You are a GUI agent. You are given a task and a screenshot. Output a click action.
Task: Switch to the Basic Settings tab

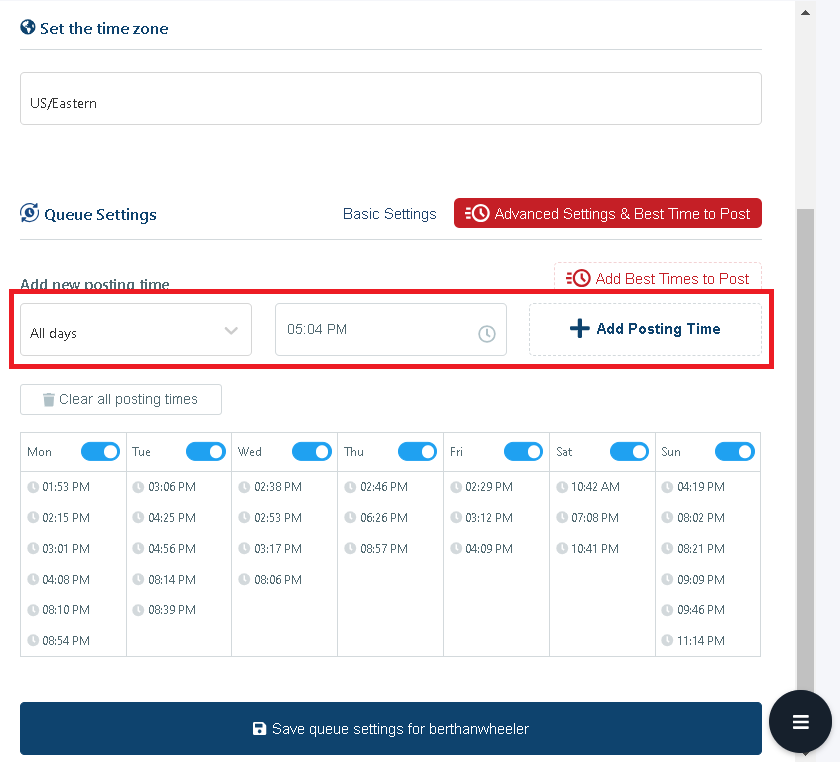pos(389,213)
